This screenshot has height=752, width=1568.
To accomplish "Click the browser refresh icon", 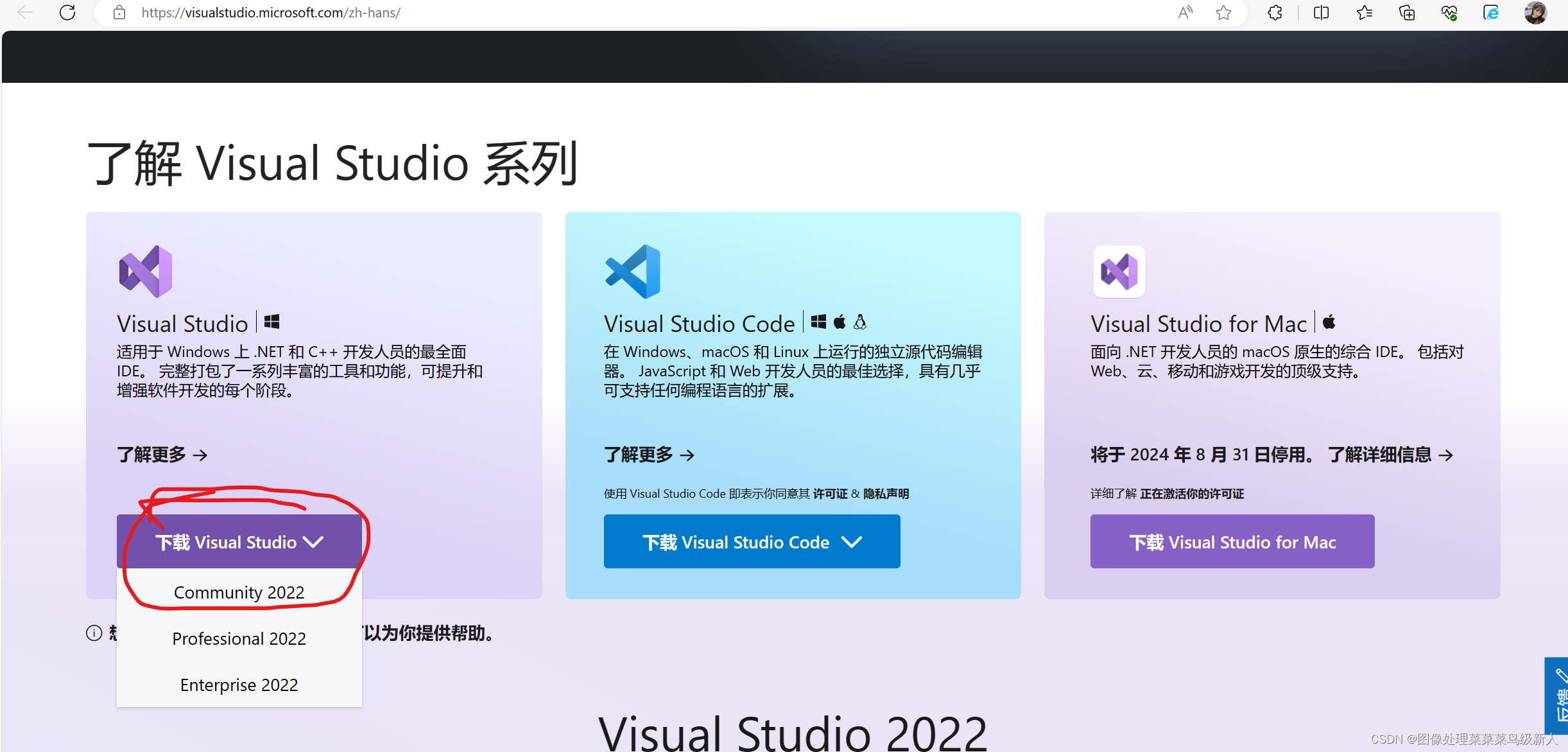I will [67, 12].
